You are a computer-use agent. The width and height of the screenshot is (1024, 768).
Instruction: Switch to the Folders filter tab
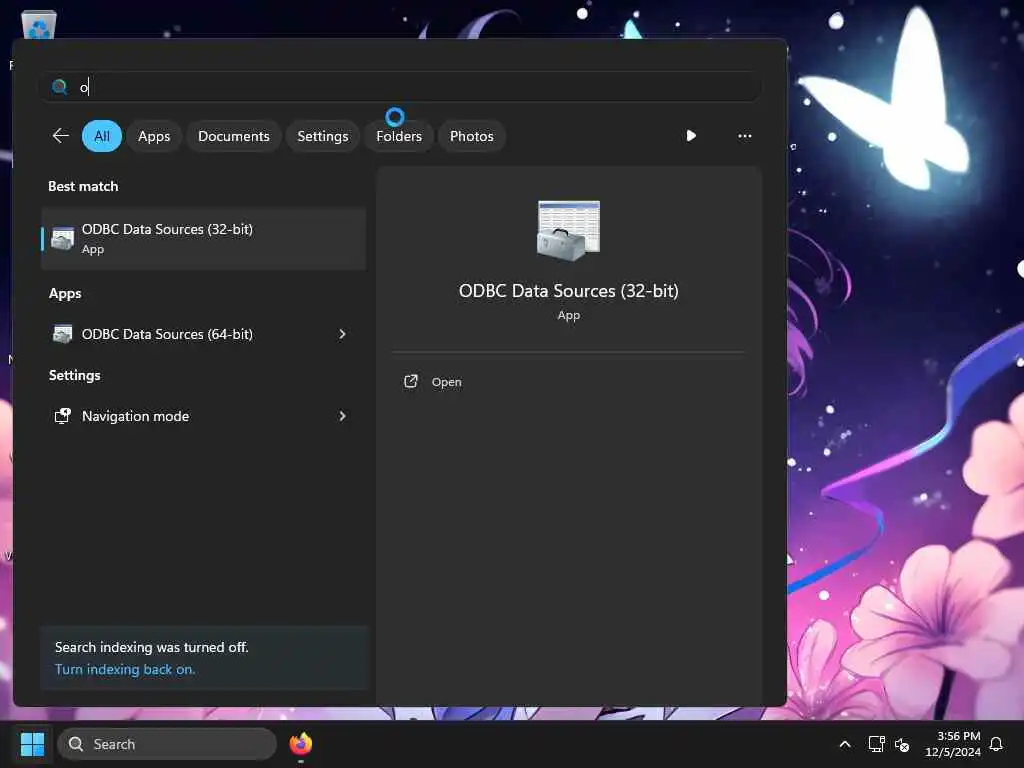tap(399, 136)
